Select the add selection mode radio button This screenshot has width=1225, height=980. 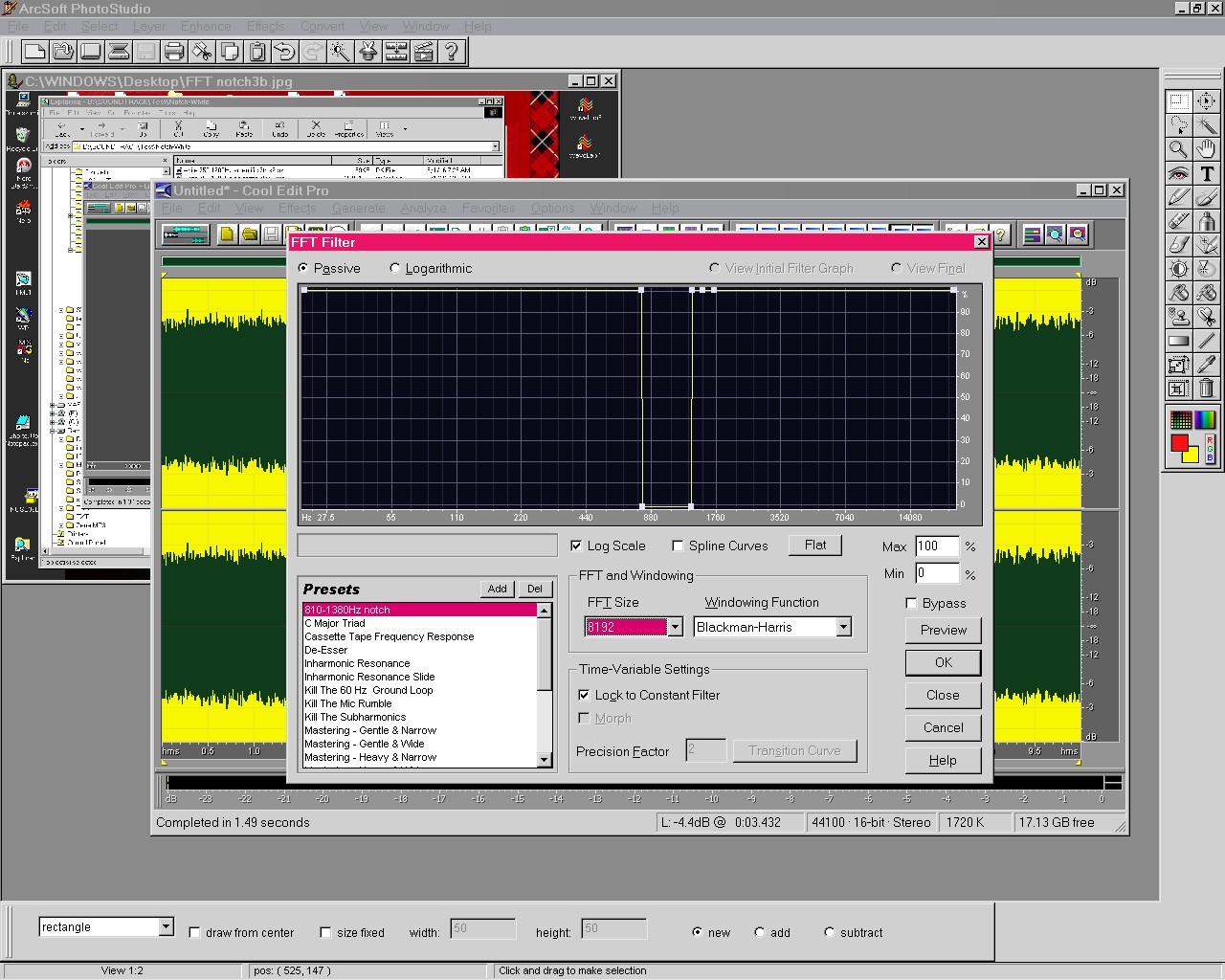(x=760, y=932)
